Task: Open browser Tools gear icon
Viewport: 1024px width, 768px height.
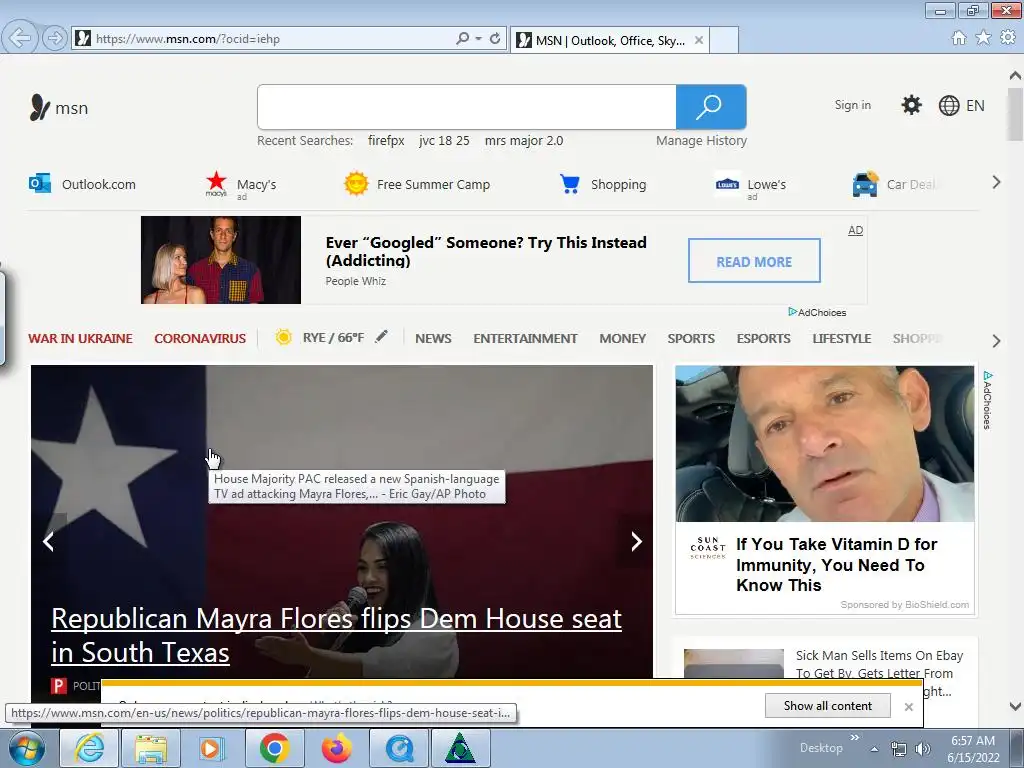Action: [x=1008, y=37]
